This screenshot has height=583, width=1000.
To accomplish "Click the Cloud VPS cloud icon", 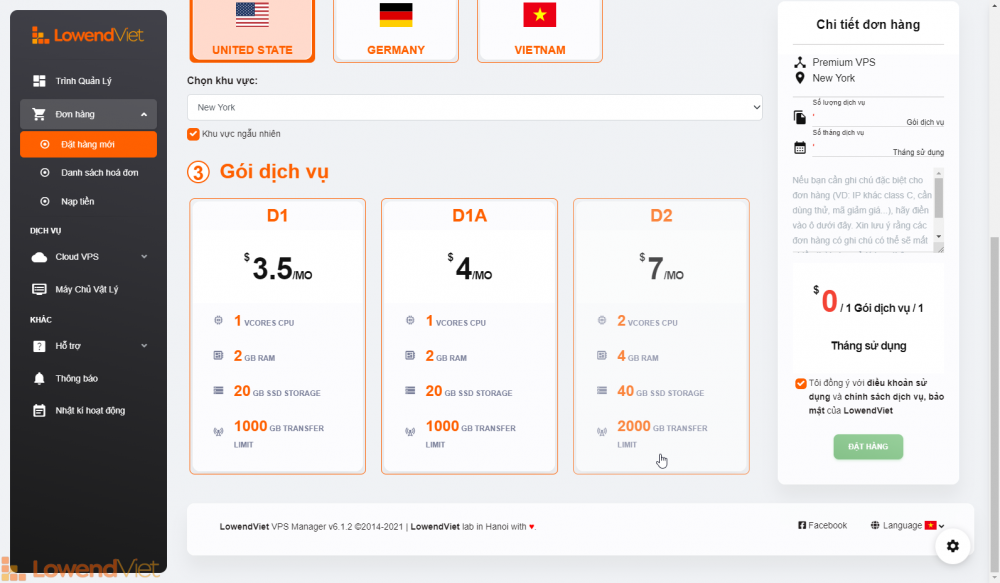I will (39, 257).
